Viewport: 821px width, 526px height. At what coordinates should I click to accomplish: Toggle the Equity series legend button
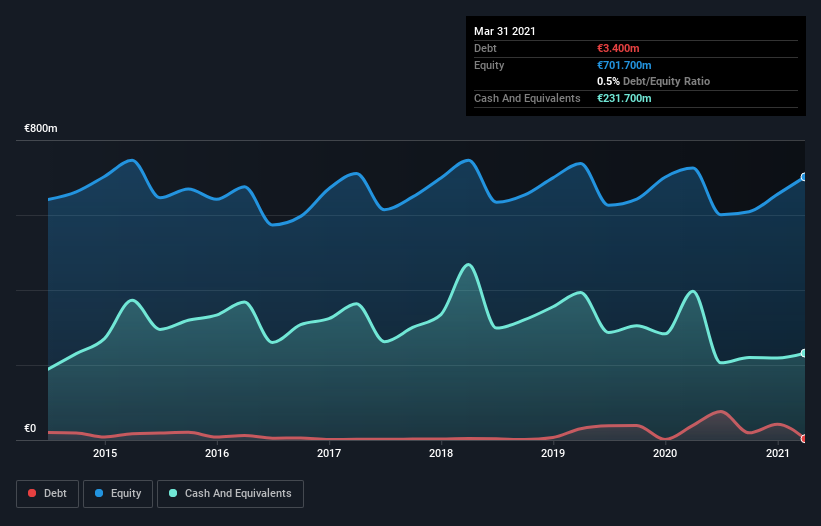(118, 494)
